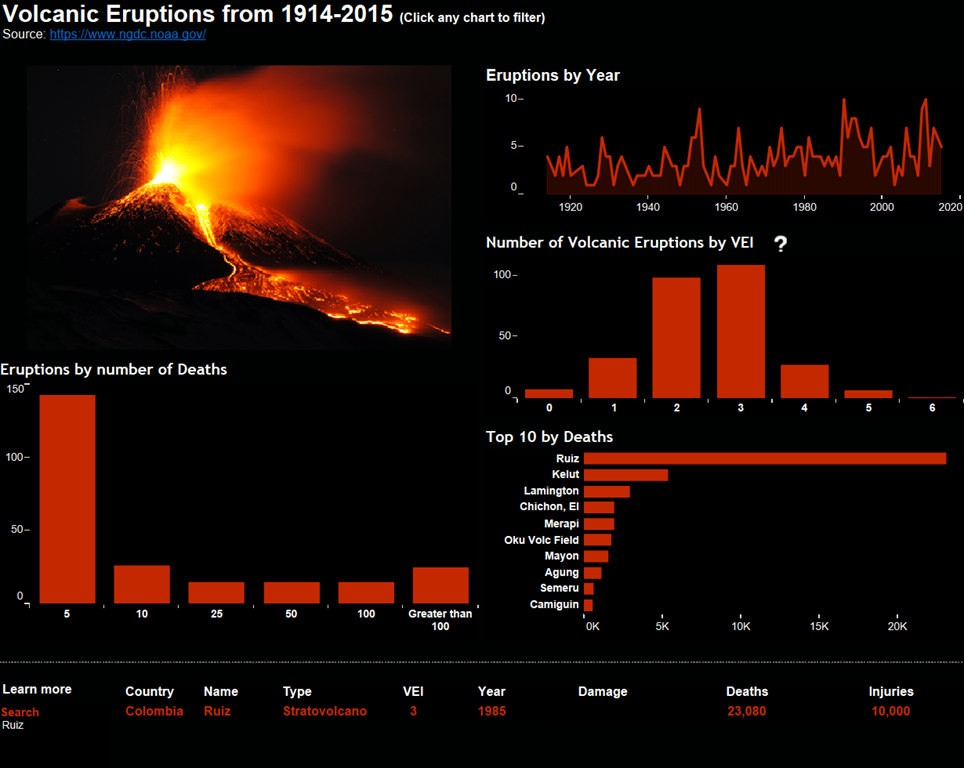Filter by the VEI 4 bar

pos(804,381)
